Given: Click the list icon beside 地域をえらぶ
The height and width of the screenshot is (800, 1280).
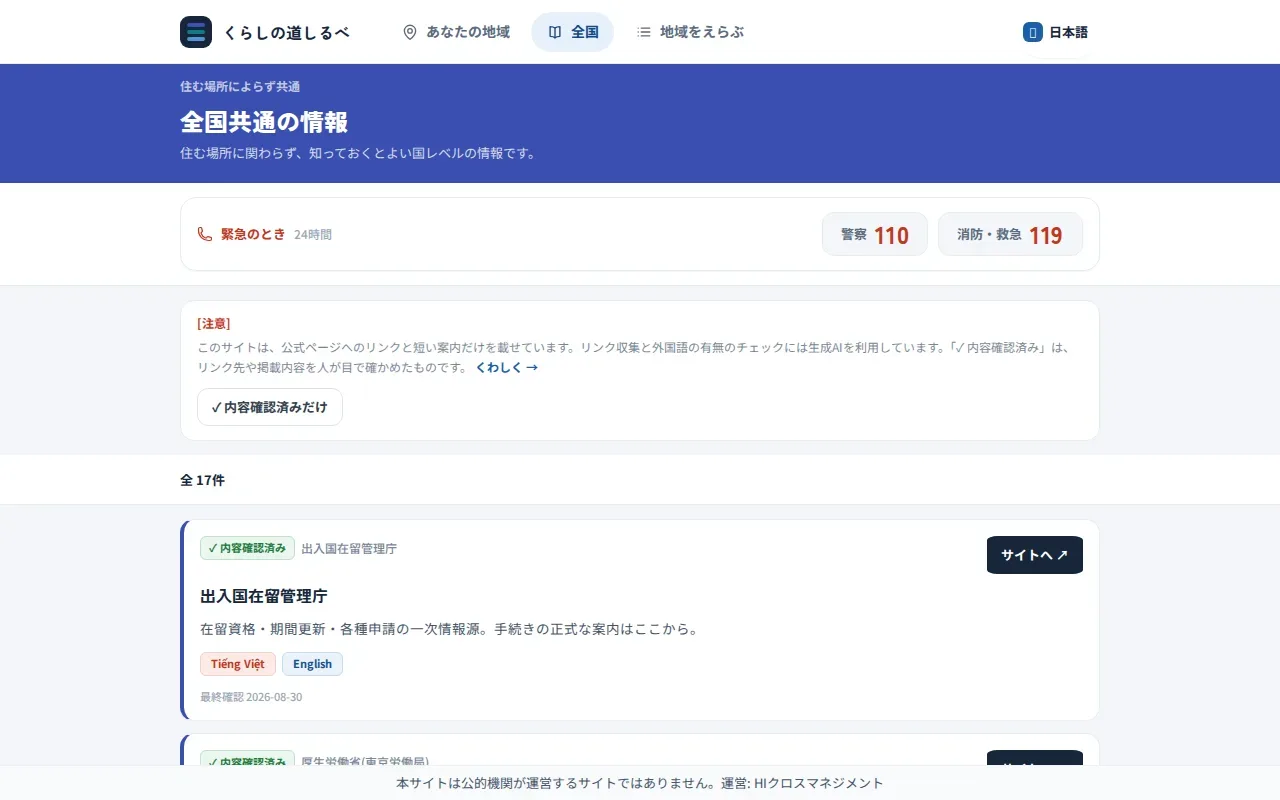Looking at the screenshot, I should click(x=644, y=32).
